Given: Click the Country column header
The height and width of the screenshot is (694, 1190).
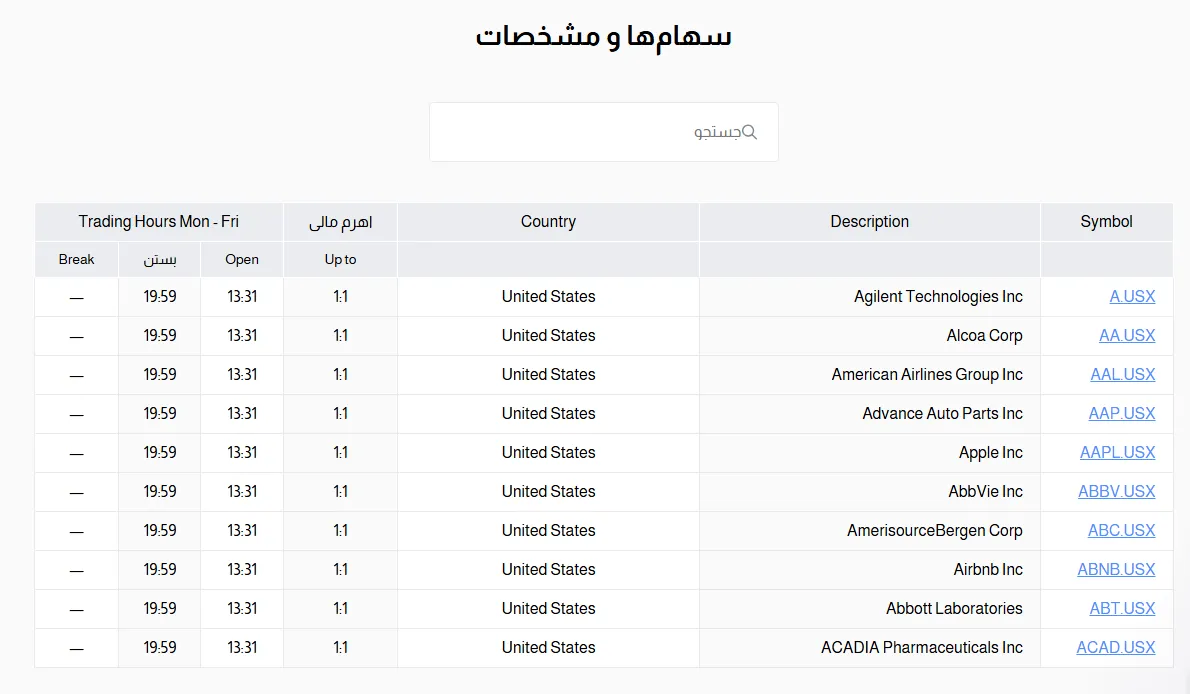Looking at the screenshot, I should coord(548,221).
